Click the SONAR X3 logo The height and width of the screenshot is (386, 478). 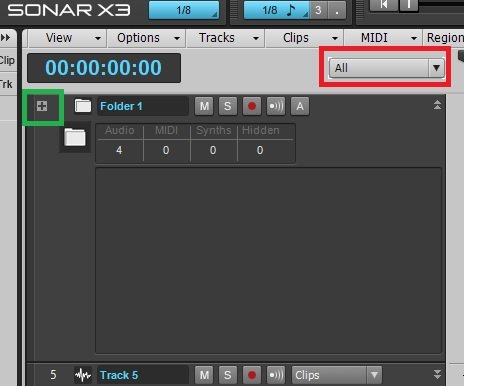pyautogui.click(x=69, y=10)
